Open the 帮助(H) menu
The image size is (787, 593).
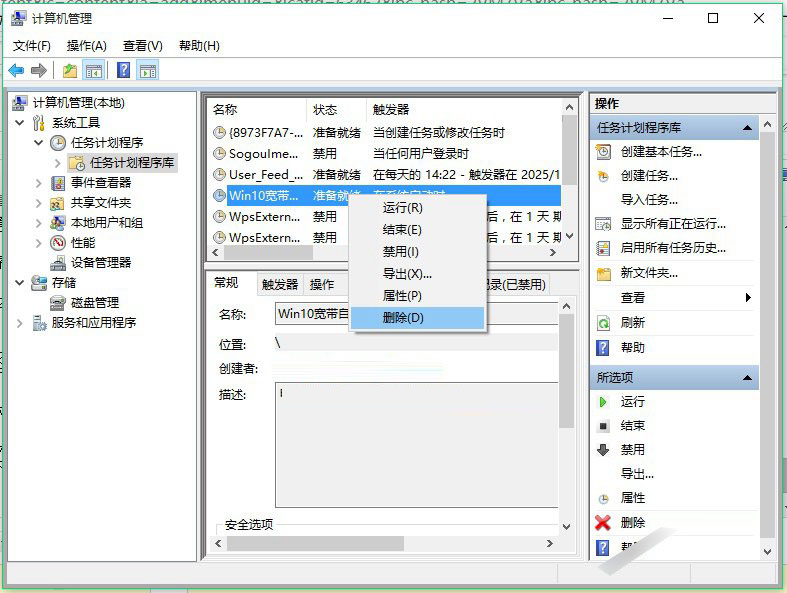[x=199, y=46]
